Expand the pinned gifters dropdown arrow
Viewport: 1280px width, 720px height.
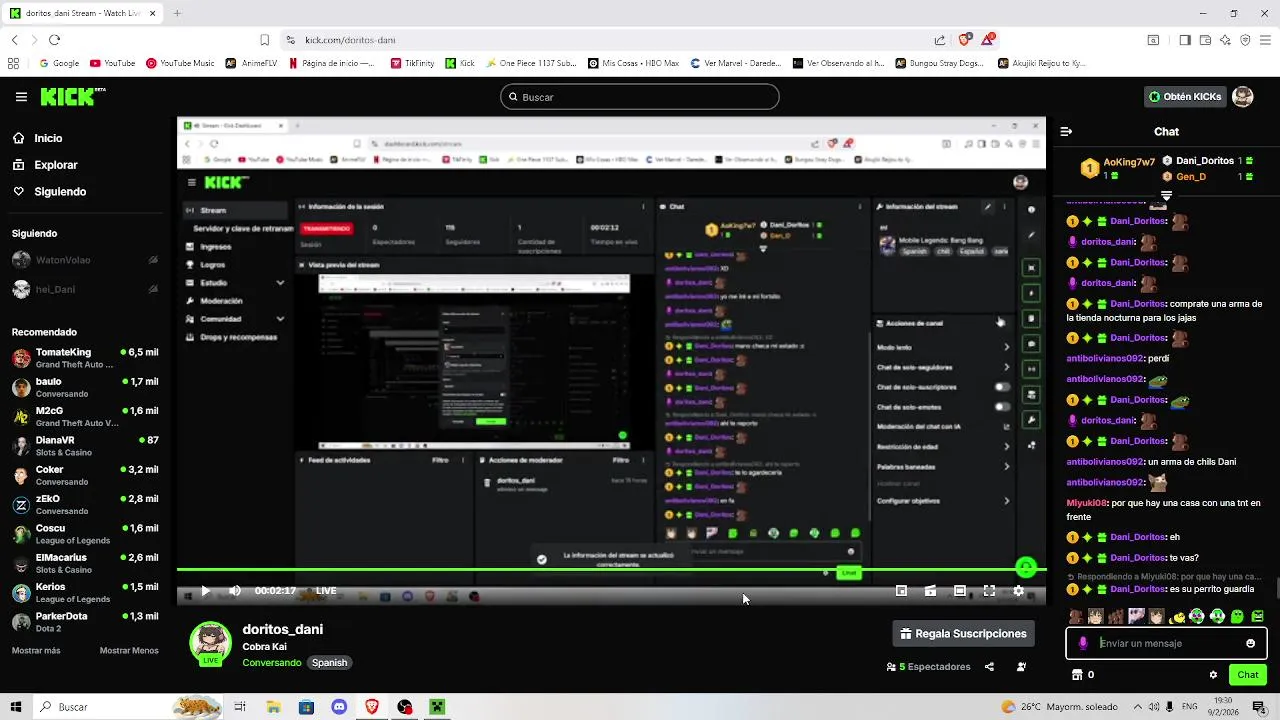click(1166, 194)
